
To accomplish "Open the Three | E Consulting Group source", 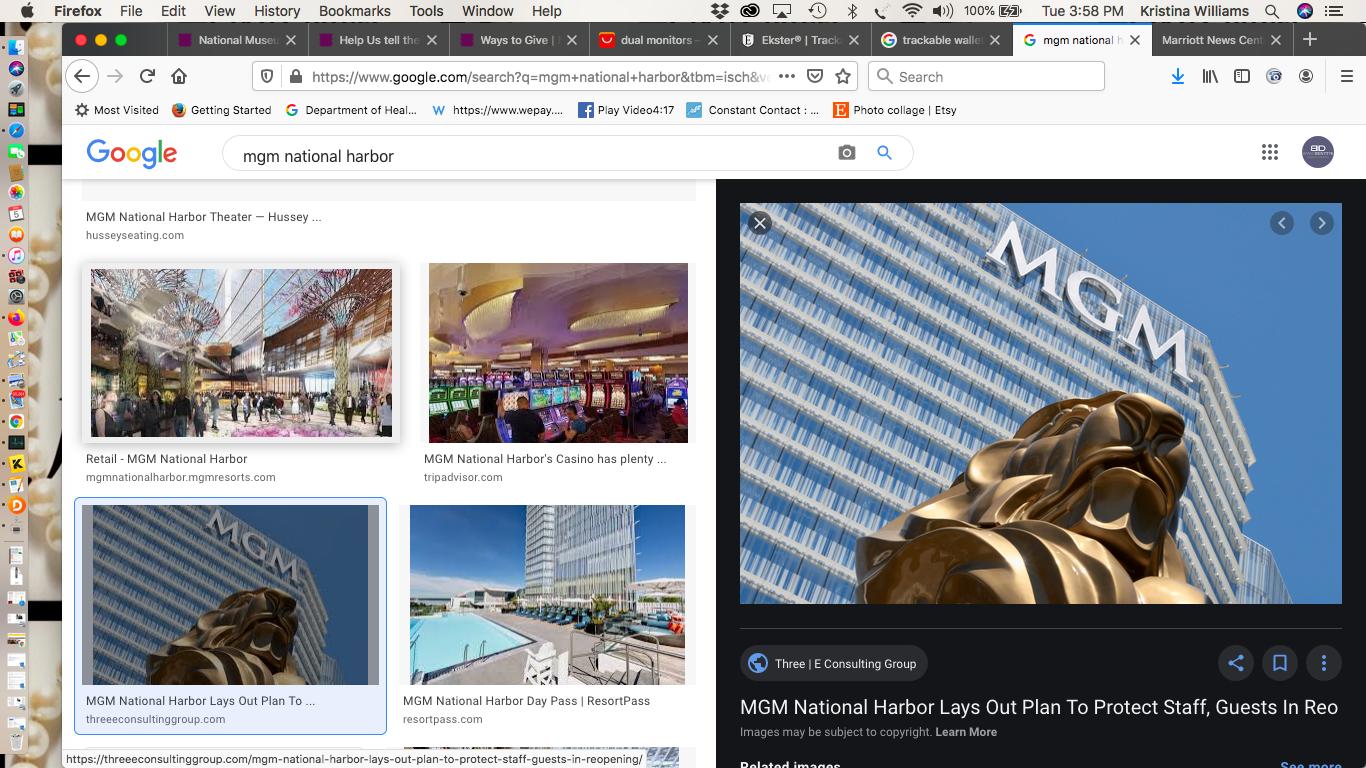I will (x=834, y=663).
